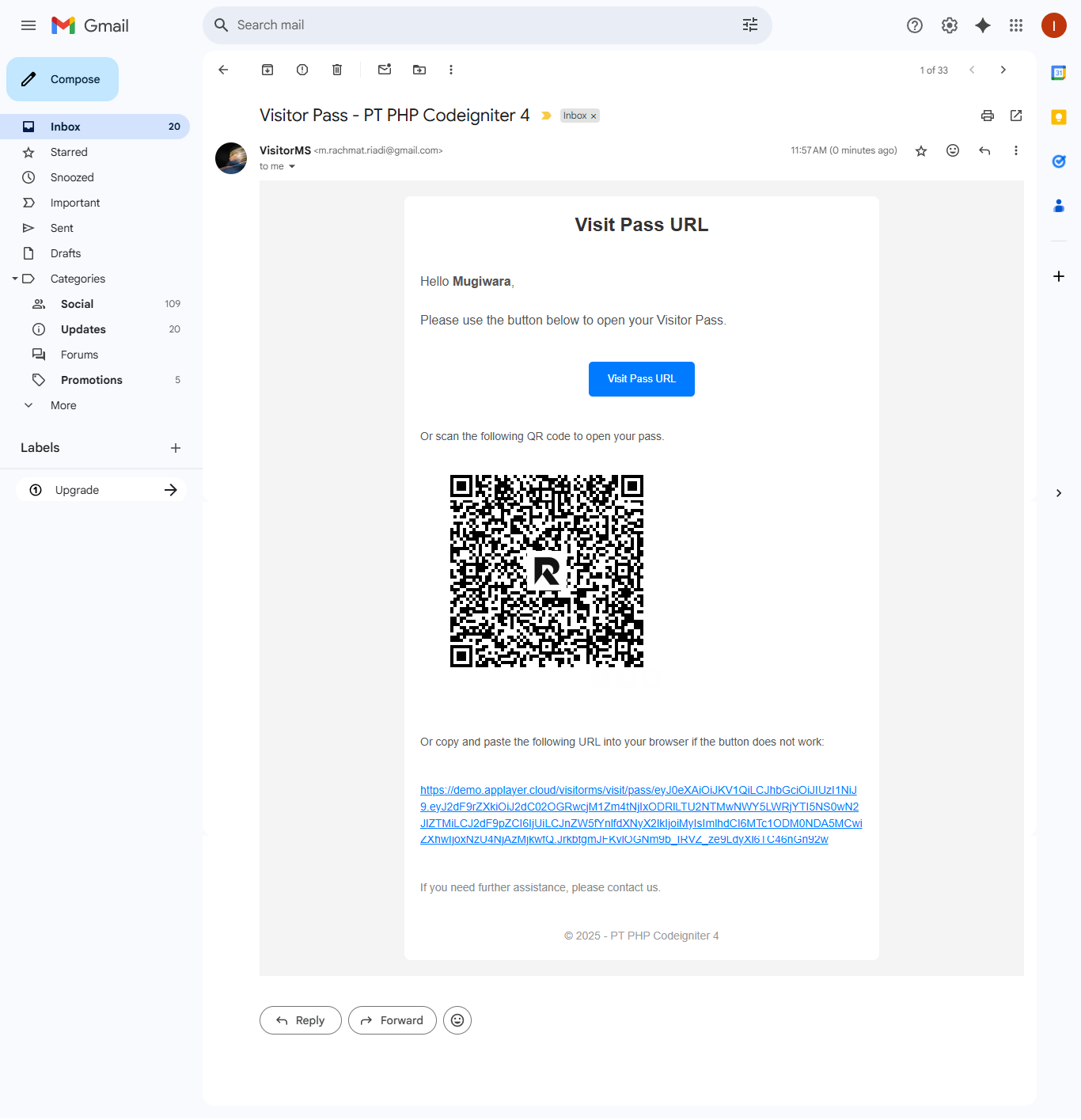
Task: Open message more options three dots
Action: click(1016, 150)
